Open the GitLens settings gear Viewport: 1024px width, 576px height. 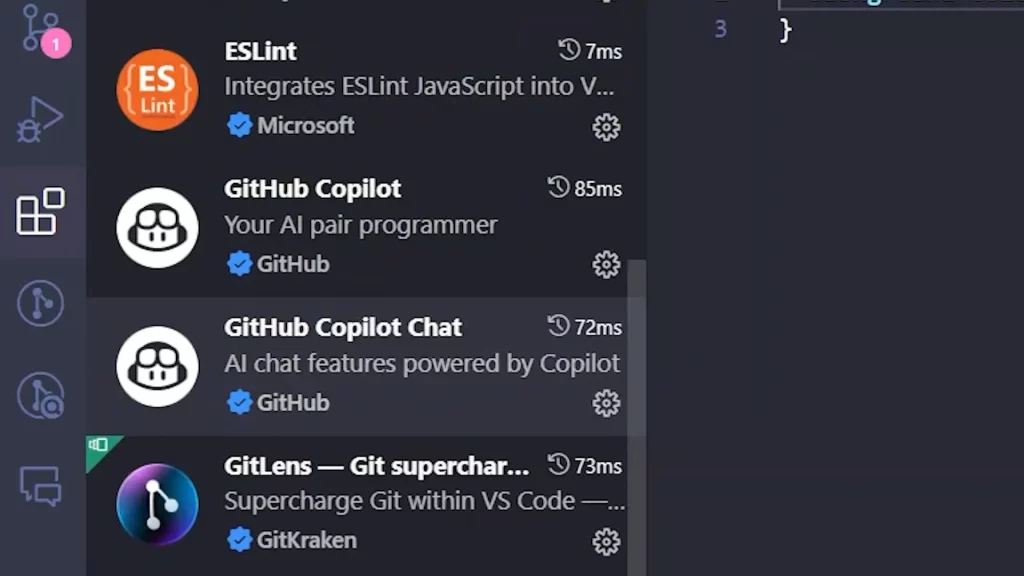coord(606,540)
